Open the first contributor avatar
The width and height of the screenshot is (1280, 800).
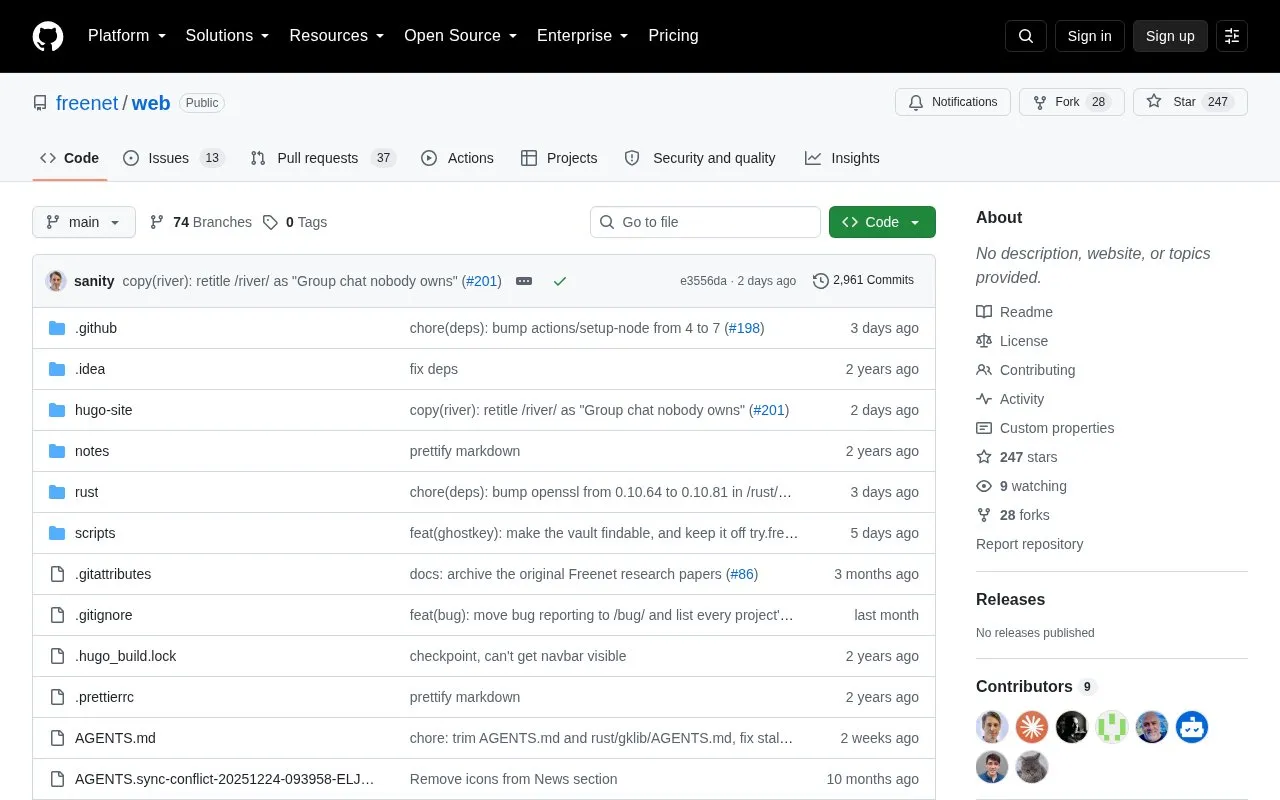point(992,727)
